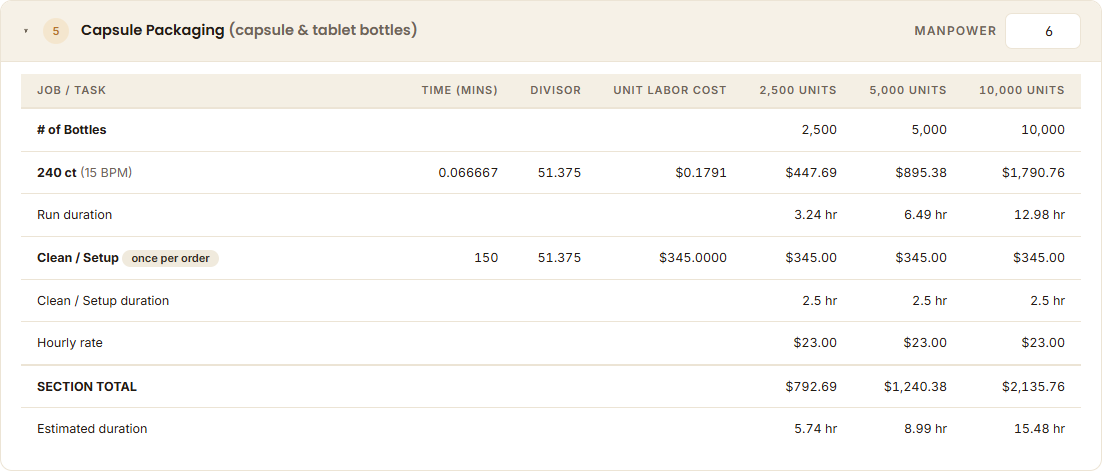Viewport: 1102px width, 471px height.
Task: Click the TIME (MINS) column header
Action: click(460, 90)
